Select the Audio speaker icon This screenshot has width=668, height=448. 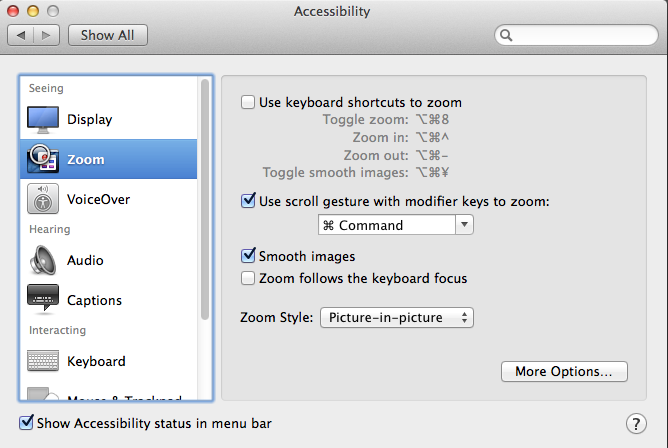(43, 260)
